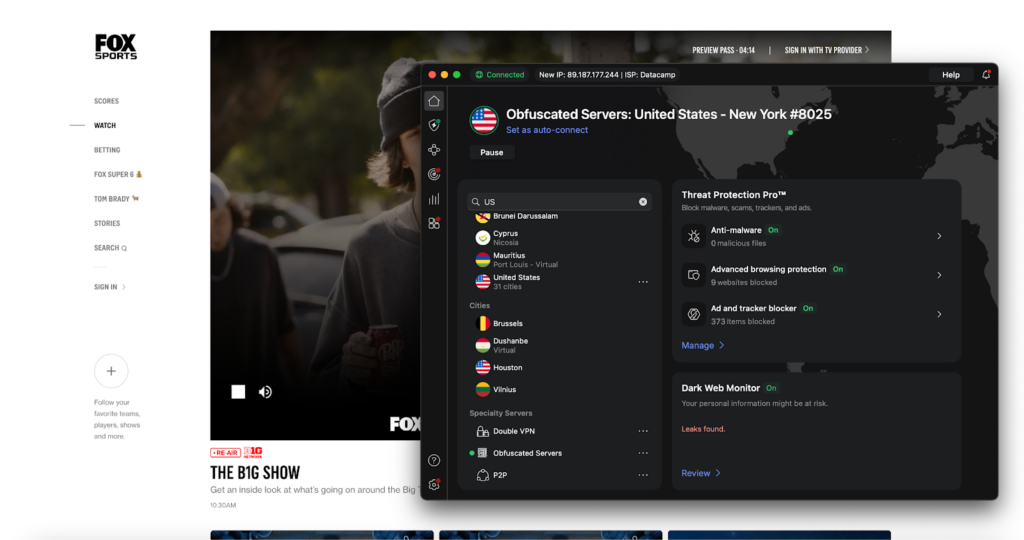Mute the Fox Sports video volume
The width and height of the screenshot is (1024, 540).
pyautogui.click(x=265, y=392)
